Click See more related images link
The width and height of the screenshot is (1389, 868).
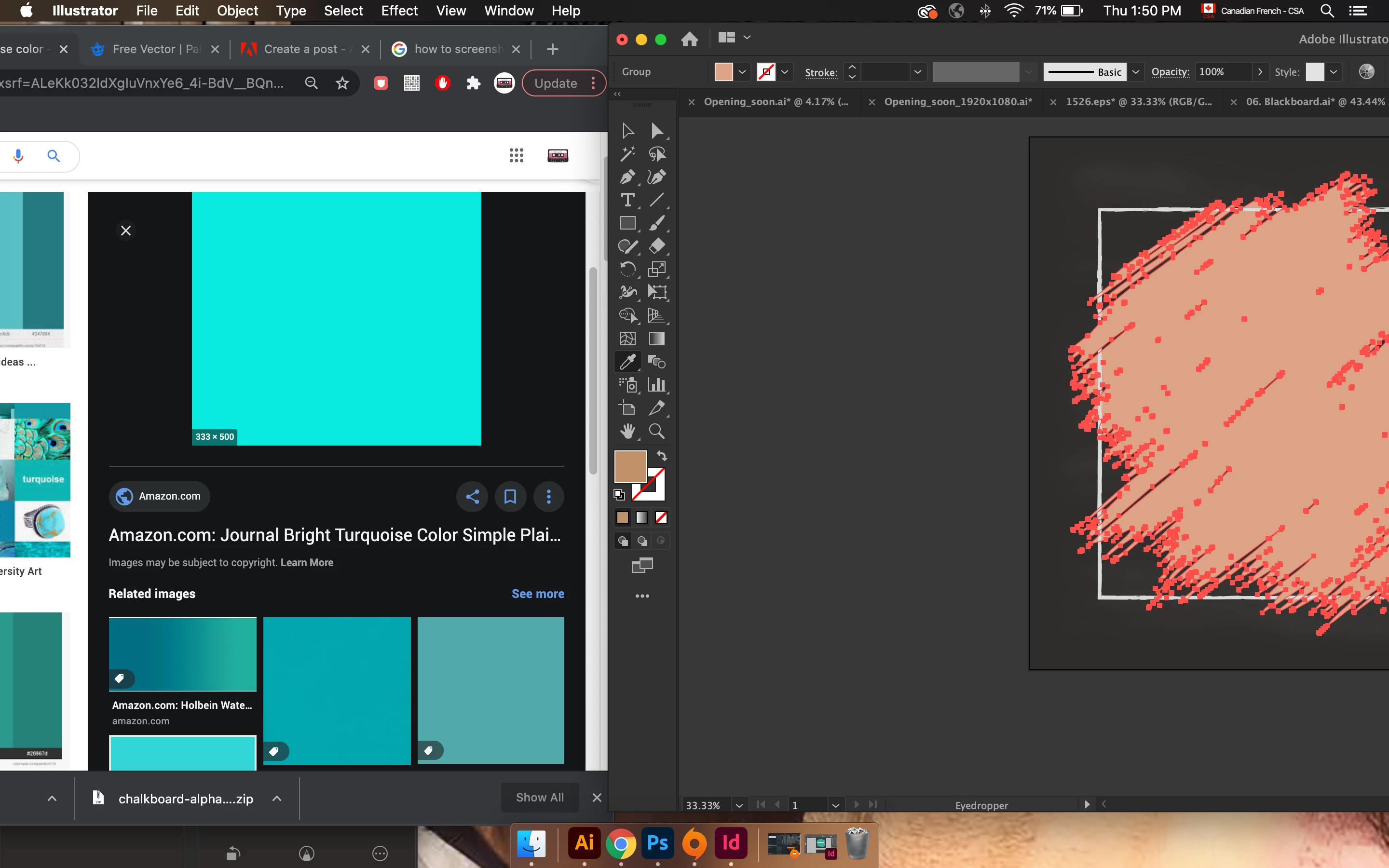(x=537, y=594)
